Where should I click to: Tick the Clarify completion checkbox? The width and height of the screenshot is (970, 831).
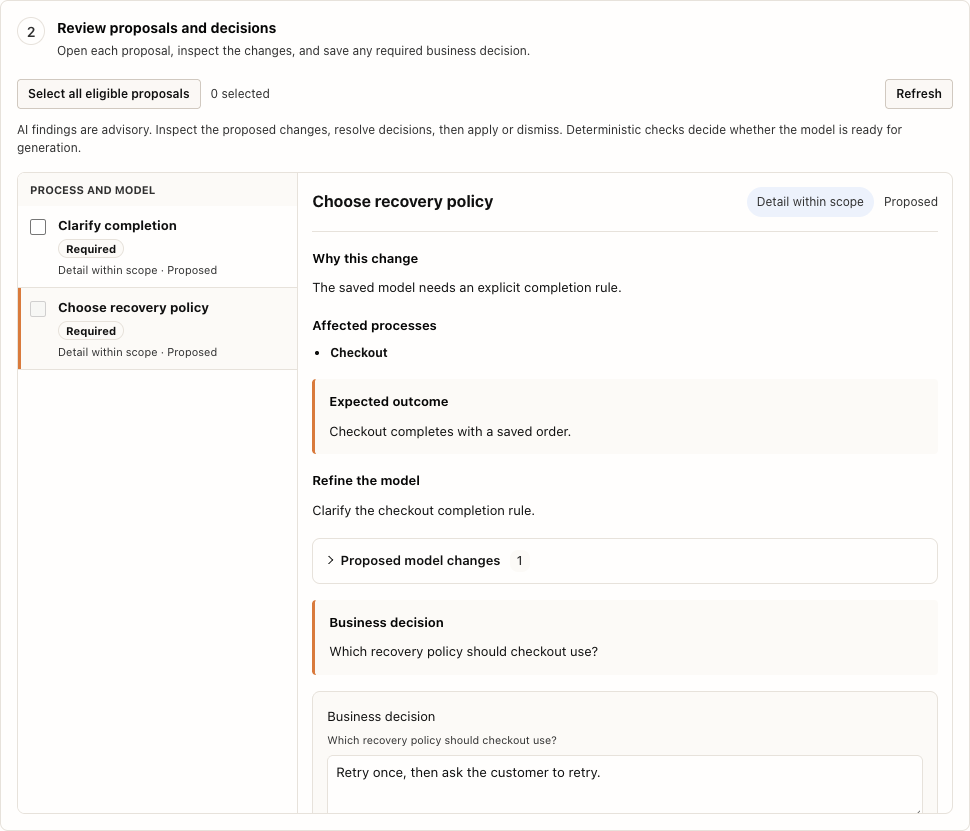point(38,227)
